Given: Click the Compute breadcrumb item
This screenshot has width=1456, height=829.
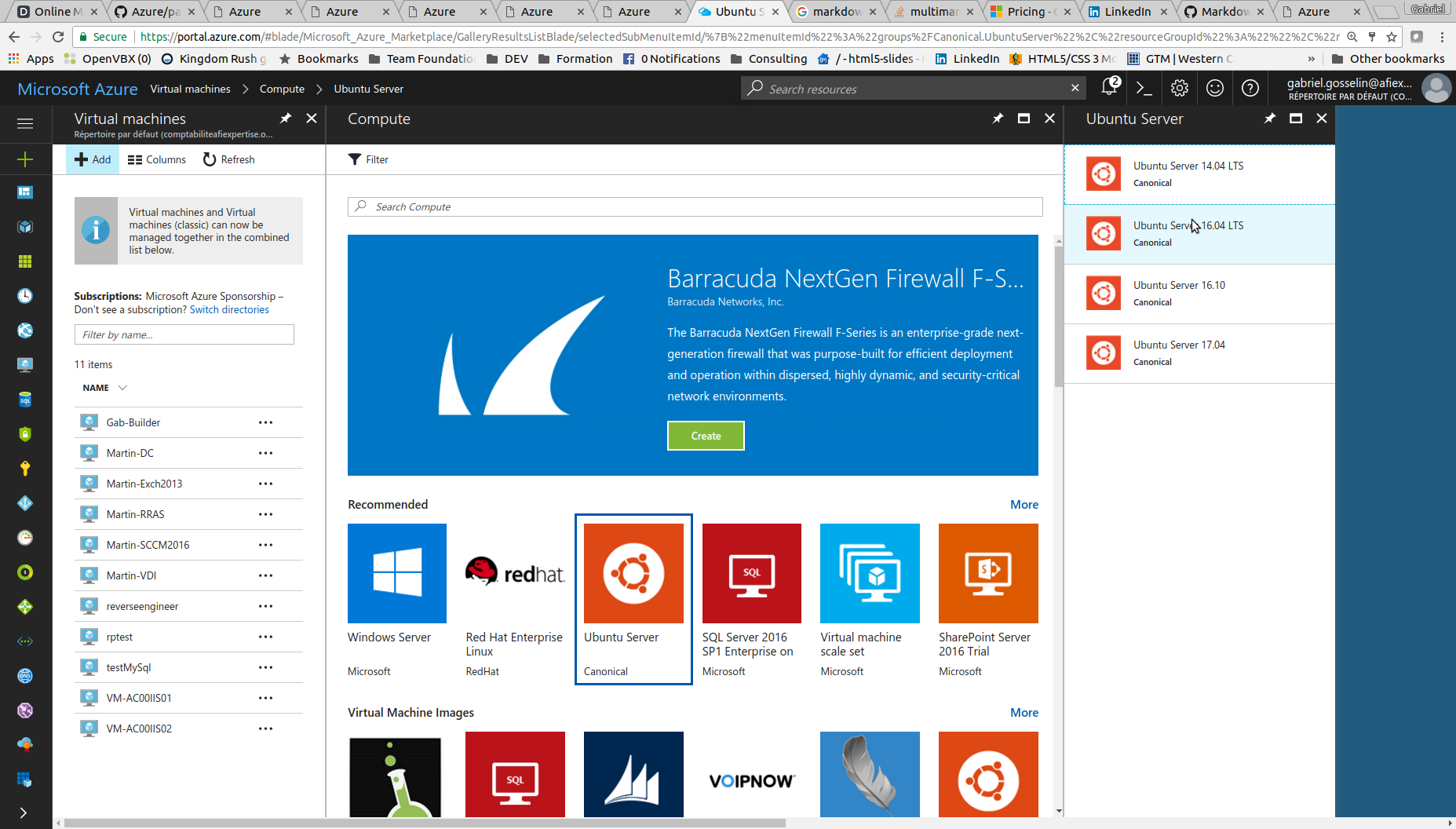Looking at the screenshot, I should click(x=282, y=89).
